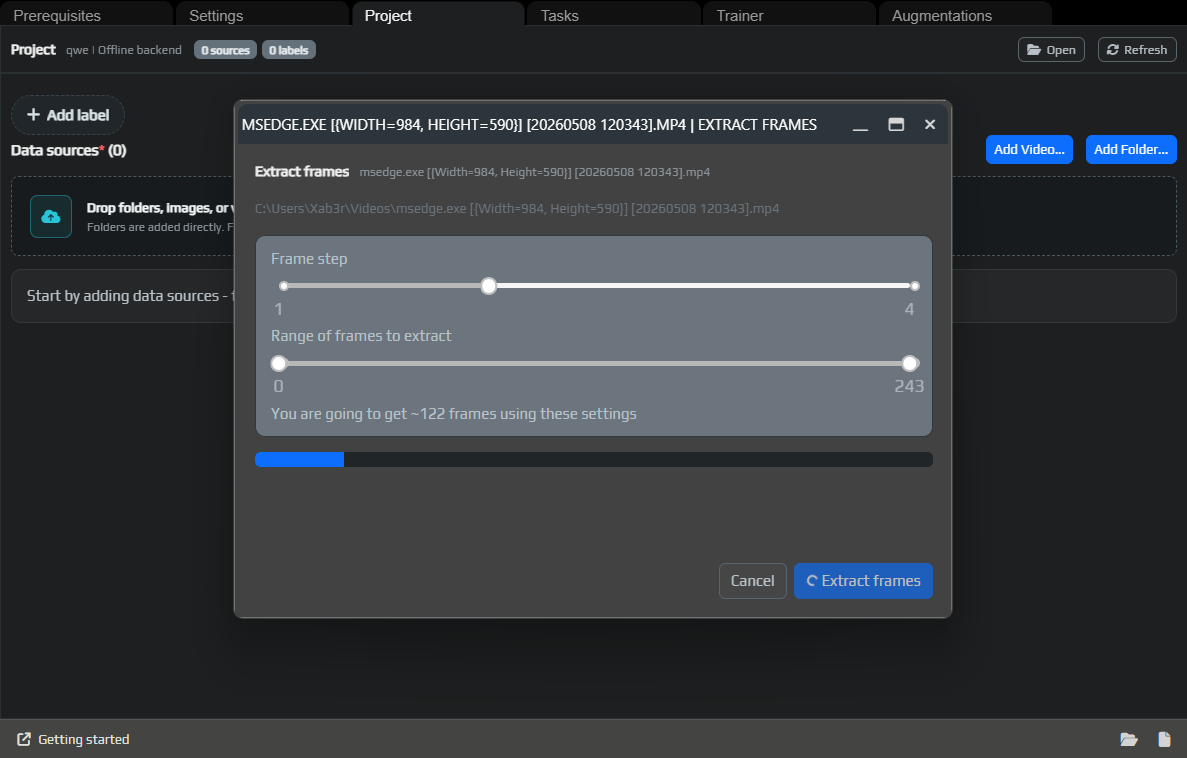
Task: Click the folder icon in status bar
Action: click(1129, 739)
